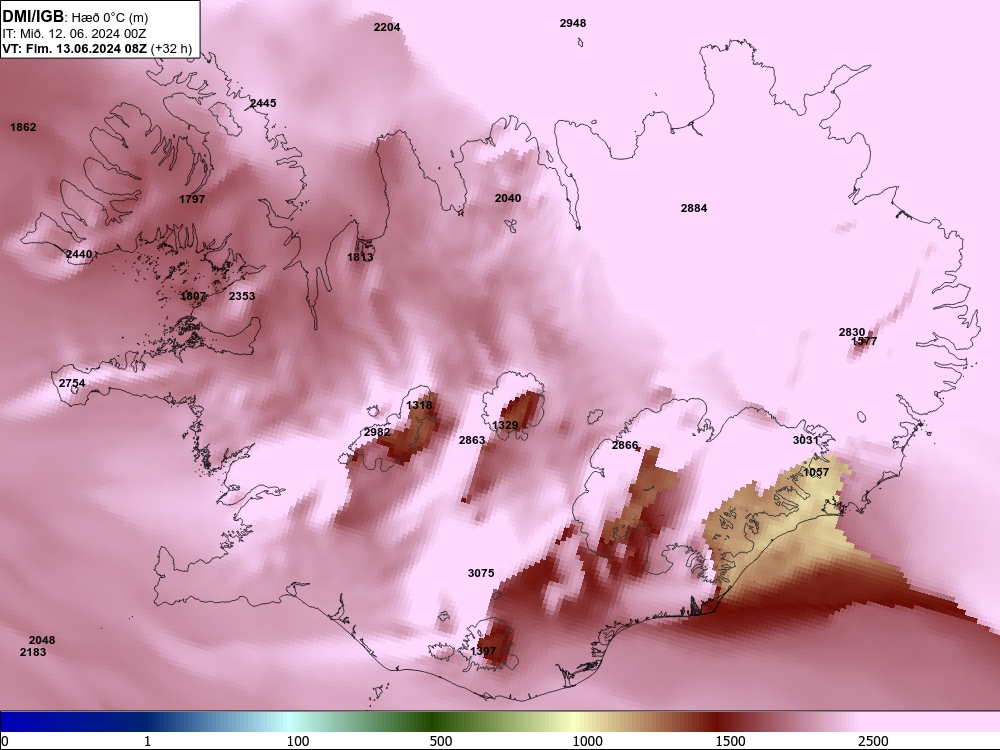Click the 2754 height value
Viewport: 1000px width, 750px height.
pyautogui.click(x=72, y=383)
